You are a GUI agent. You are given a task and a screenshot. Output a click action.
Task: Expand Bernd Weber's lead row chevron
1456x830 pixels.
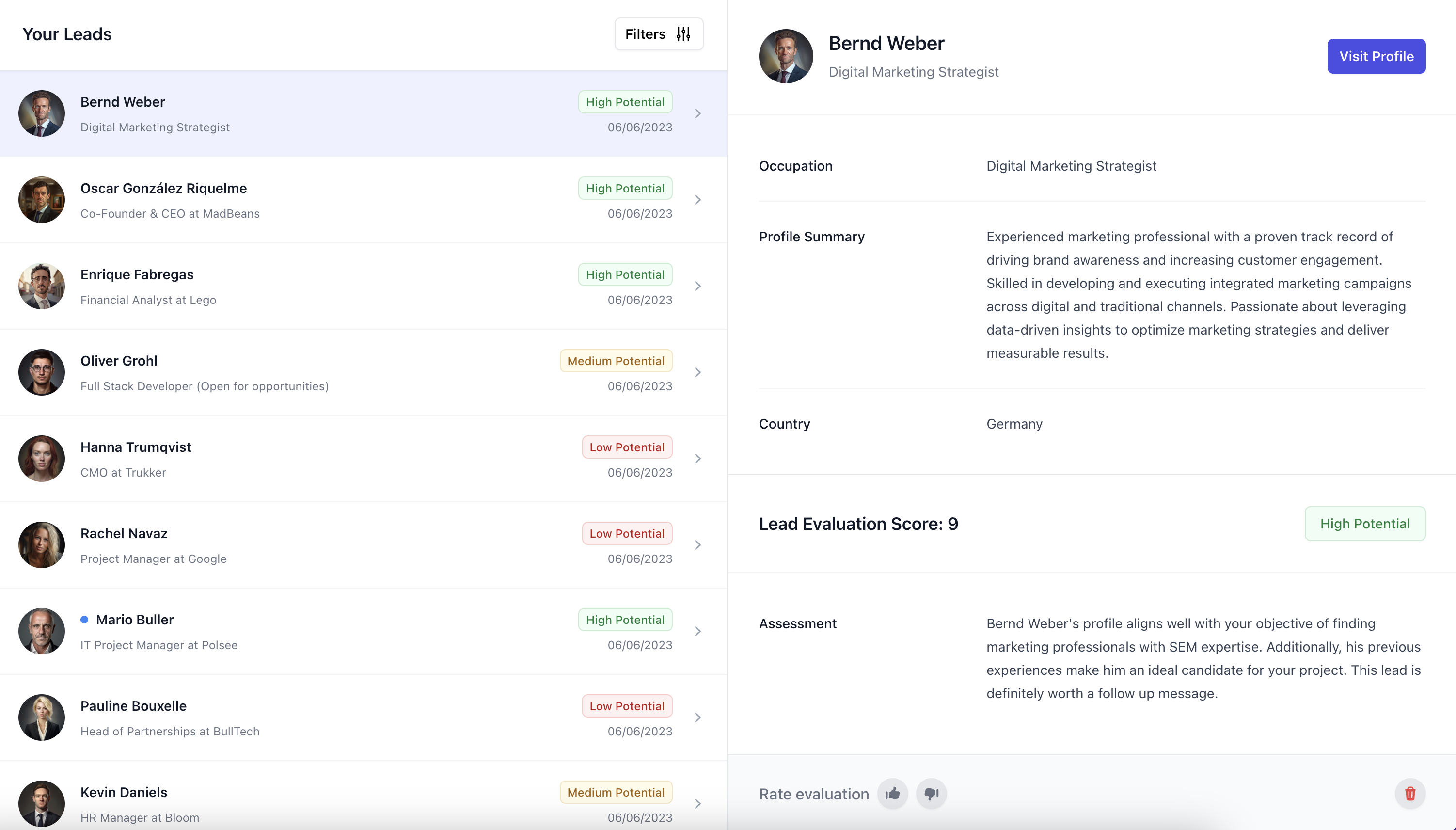pos(697,113)
